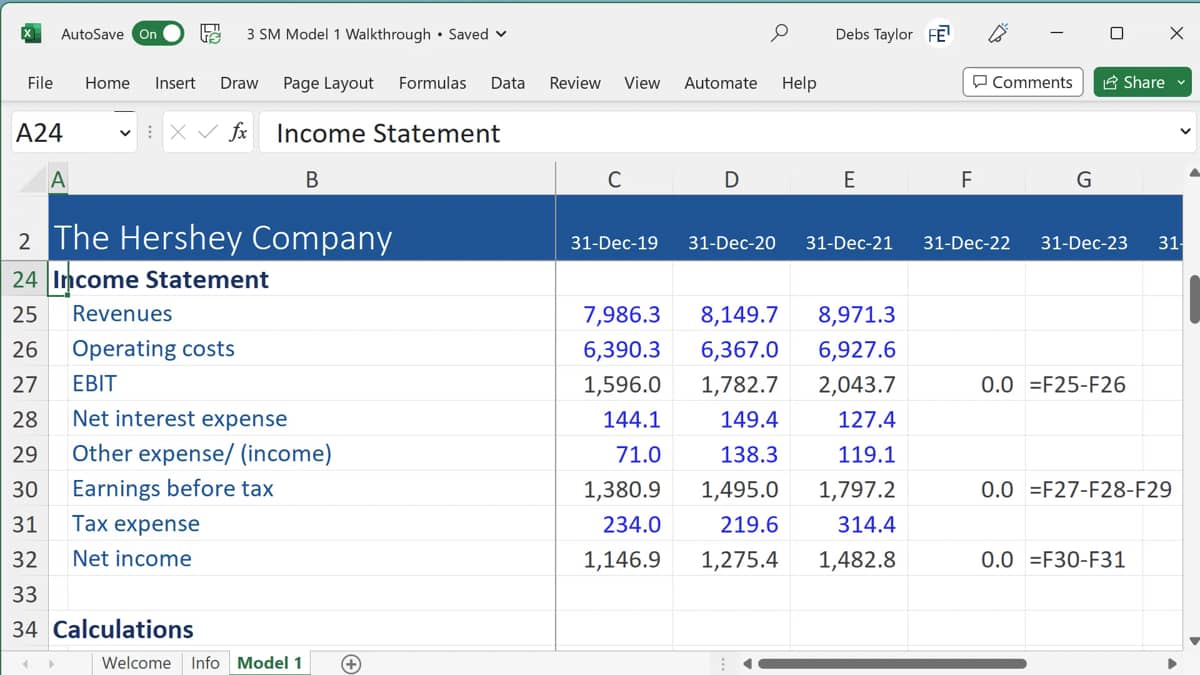Image resolution: width=1200 pixels, height=675 pixels.
Task: Expand the formula bar chevron
Action: tap(1185, 132)
